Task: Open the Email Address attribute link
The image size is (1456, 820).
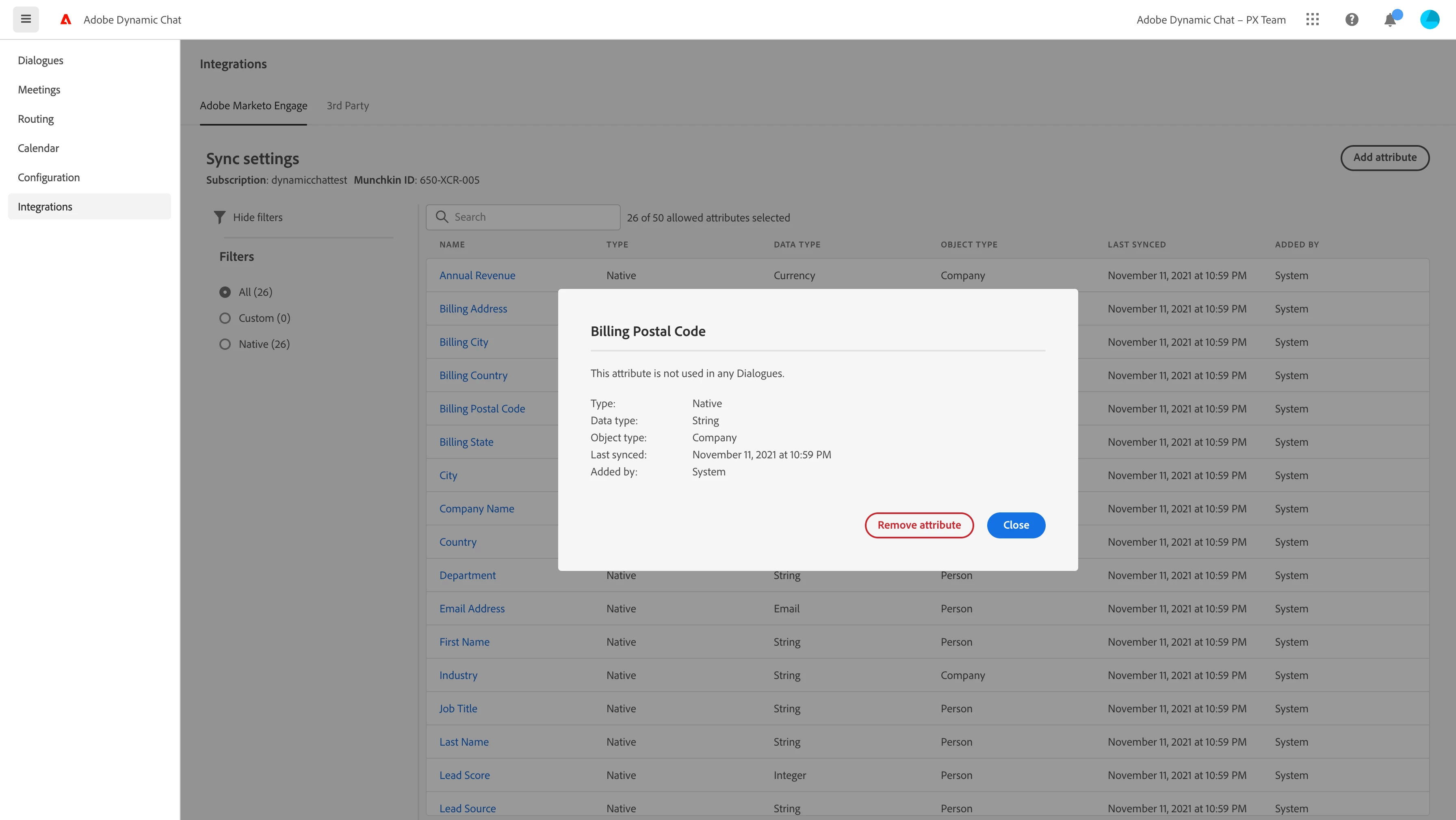Action: coord(472,608)
